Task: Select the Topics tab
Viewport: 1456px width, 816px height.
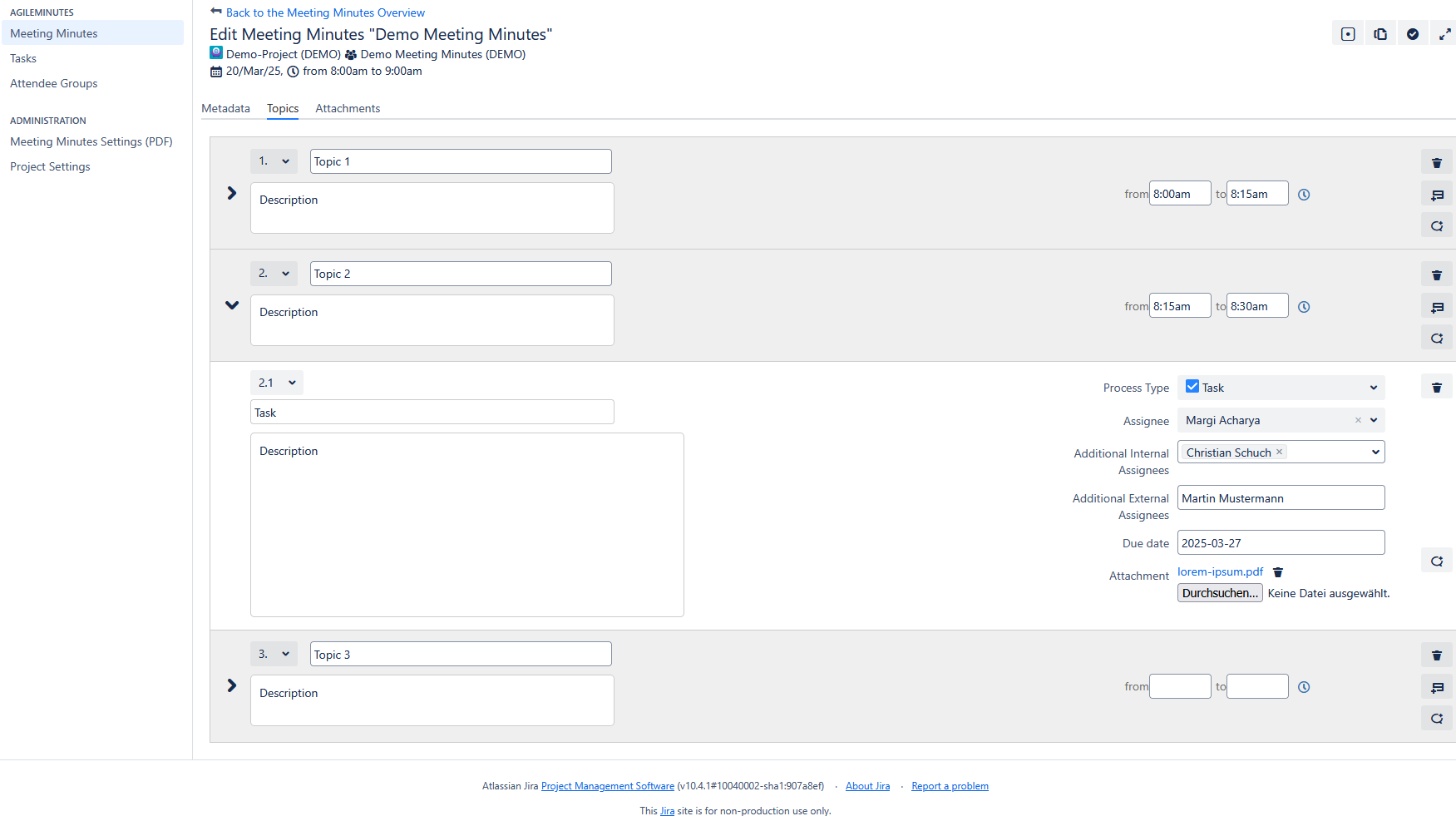Action: (283, 108)
